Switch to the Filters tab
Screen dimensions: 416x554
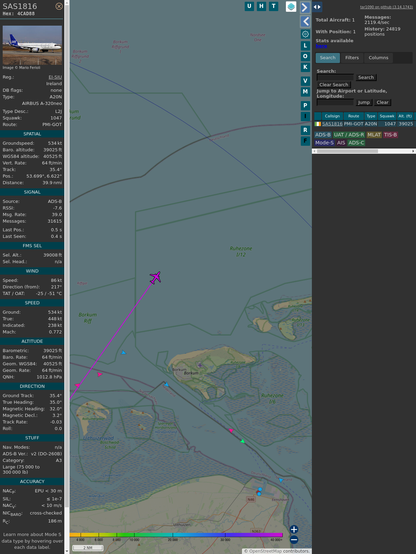point(352,58)
